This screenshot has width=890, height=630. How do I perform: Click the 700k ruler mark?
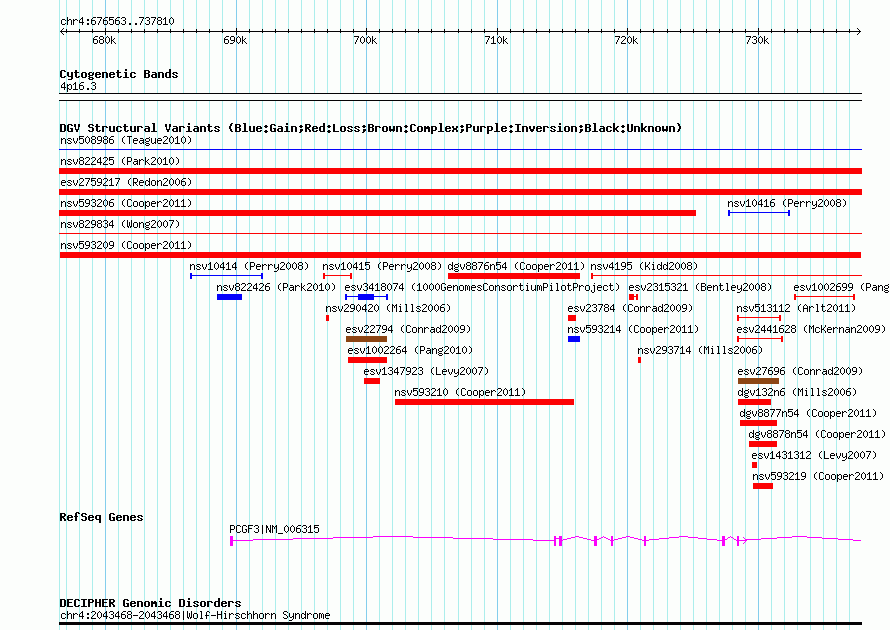(x=365, y=40)
